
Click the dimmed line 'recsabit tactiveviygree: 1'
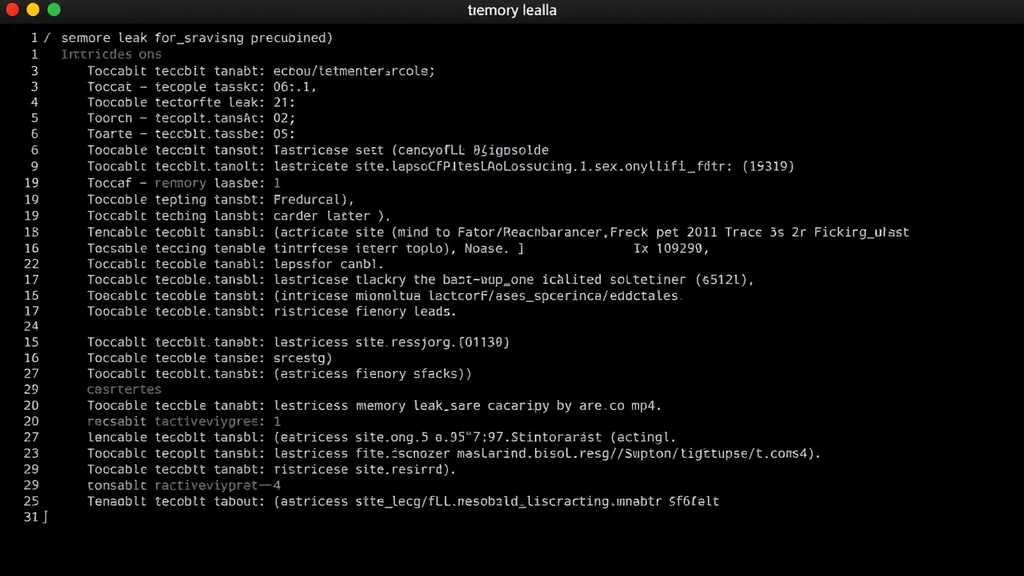pyautogui.click(x=184, y=421)
